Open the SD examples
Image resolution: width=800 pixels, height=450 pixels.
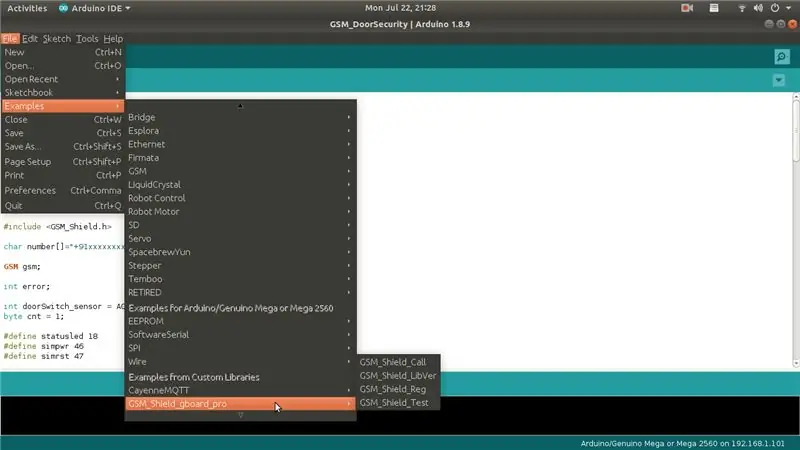click(240, 225)
